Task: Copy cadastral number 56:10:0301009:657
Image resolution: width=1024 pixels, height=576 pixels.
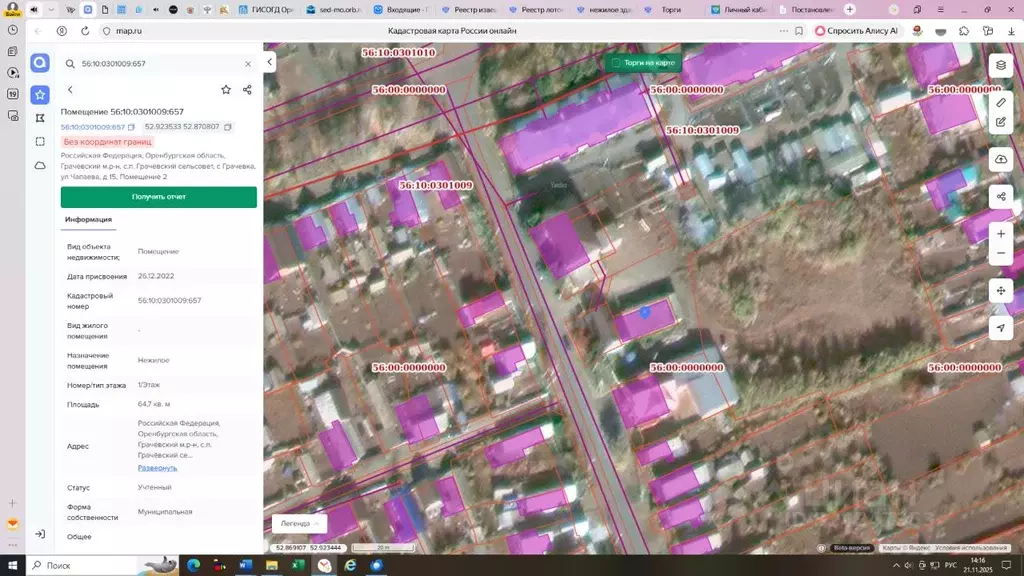Action: (x=131, y=127)
